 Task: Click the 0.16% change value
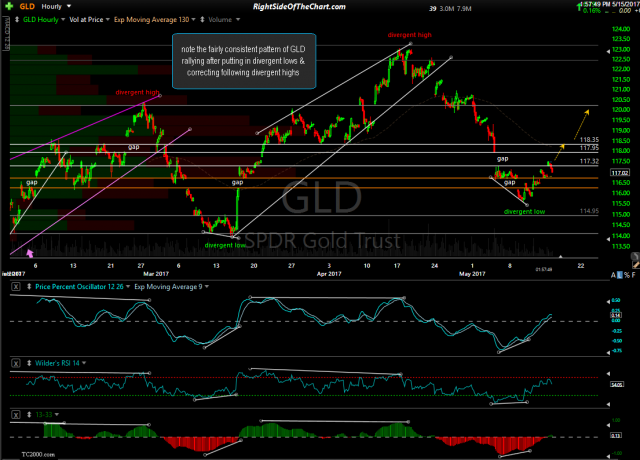592,11
